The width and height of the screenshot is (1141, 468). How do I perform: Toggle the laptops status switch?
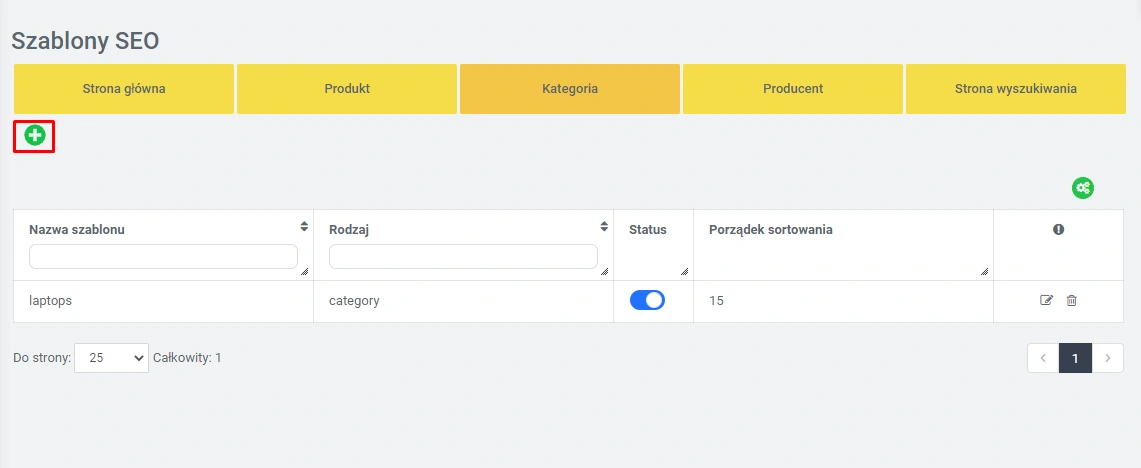tap(647, 300)
